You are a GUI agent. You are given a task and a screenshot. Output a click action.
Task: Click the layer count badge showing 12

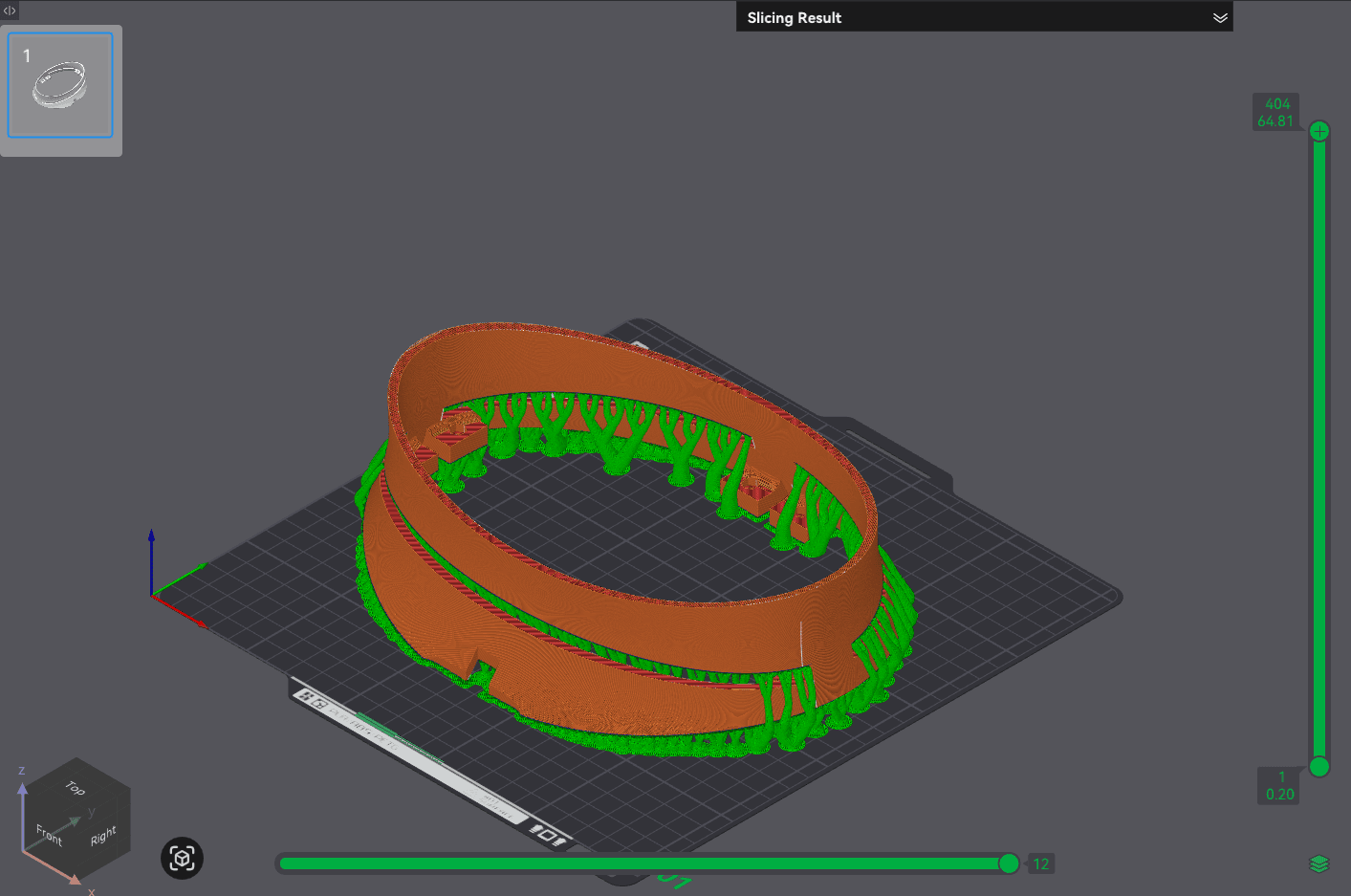(x=1040, y=863)
